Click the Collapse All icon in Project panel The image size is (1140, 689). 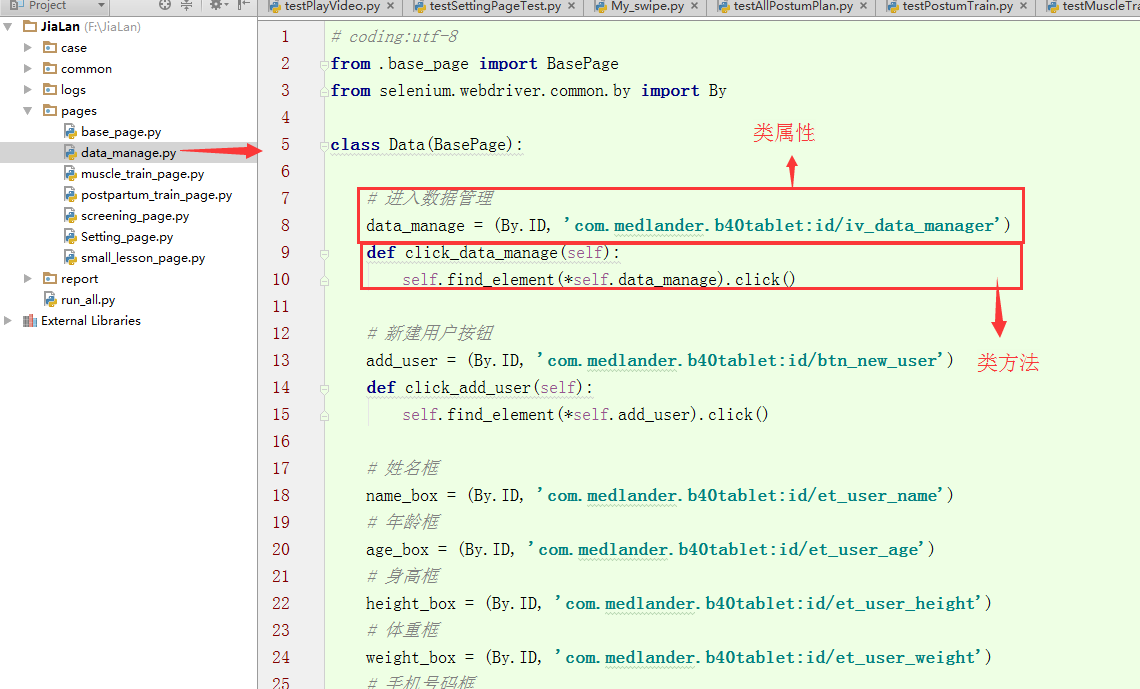click(x=188, y=5)
